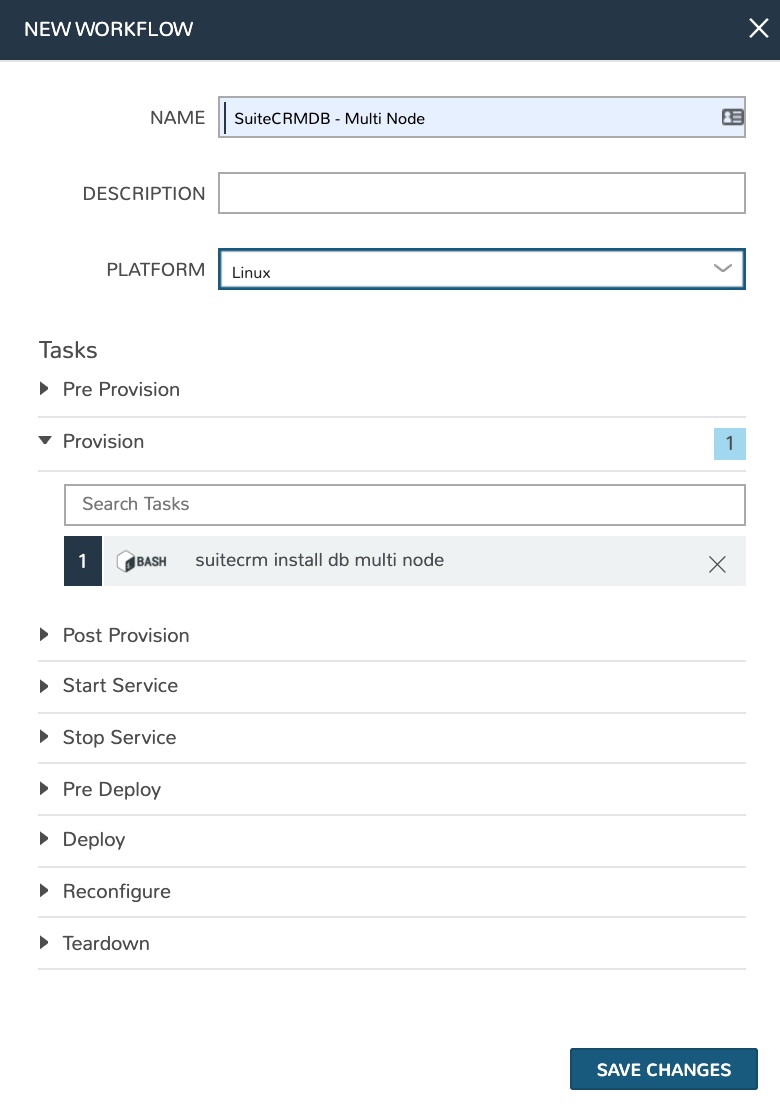Expand the Pre Provision section
The height and width of the screenshot is (1112, 780).
coord(121,389)
